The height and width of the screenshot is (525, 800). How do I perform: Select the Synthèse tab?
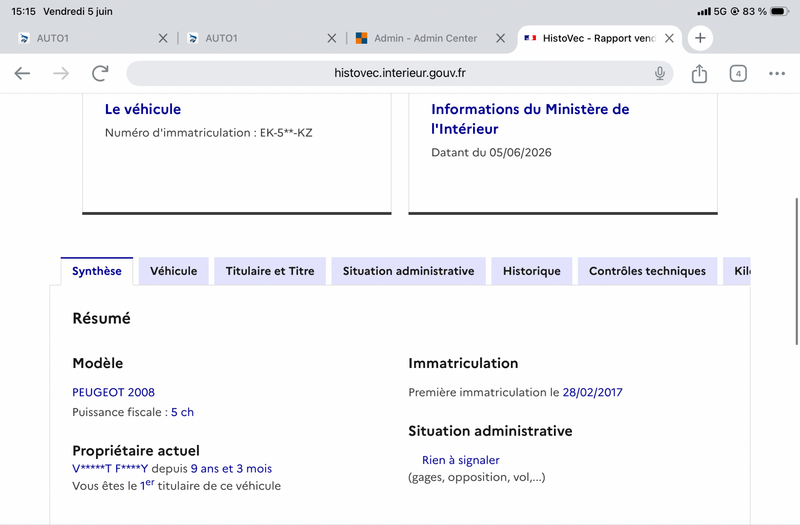97,271
